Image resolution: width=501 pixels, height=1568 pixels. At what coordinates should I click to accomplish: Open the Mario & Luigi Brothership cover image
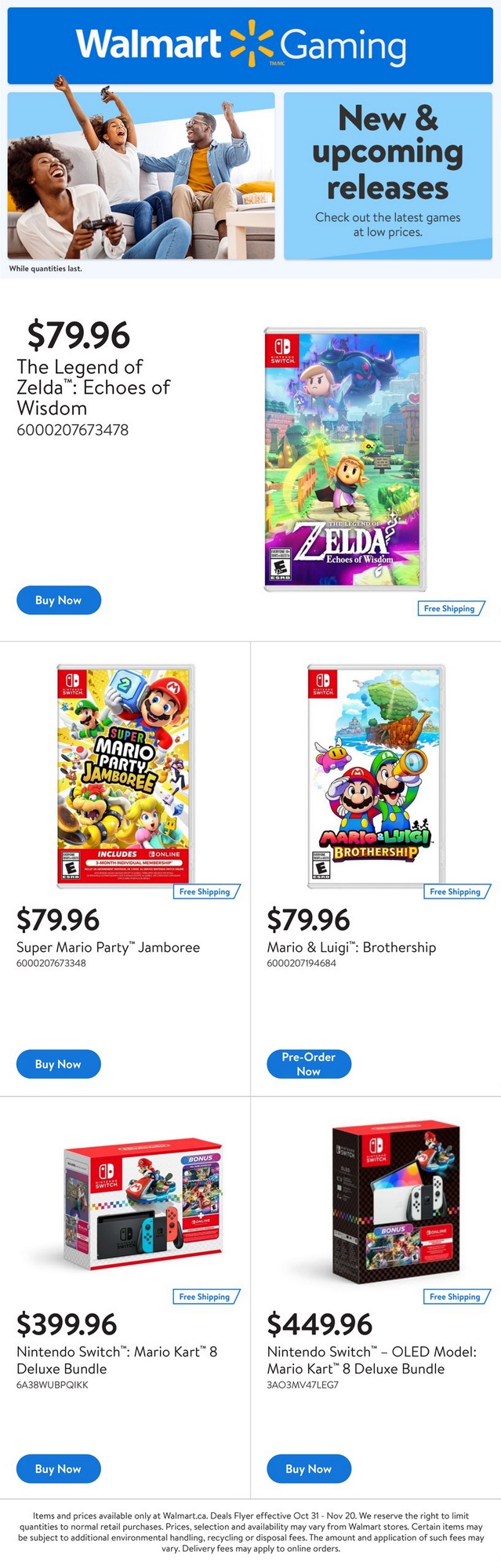click(x=376, y=775)
